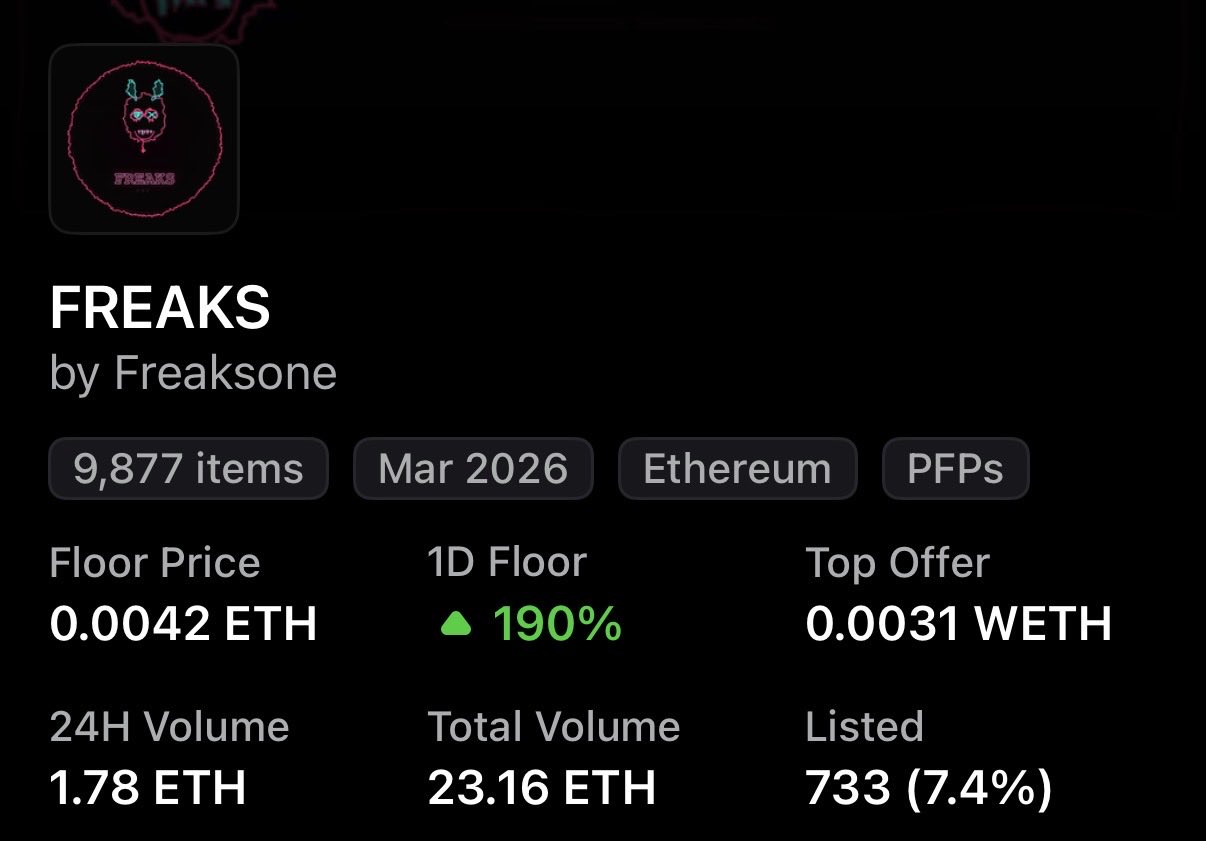Click the 0.0031 WETH top offer value
Screen dimensions: 1206x841
point(958,625)
